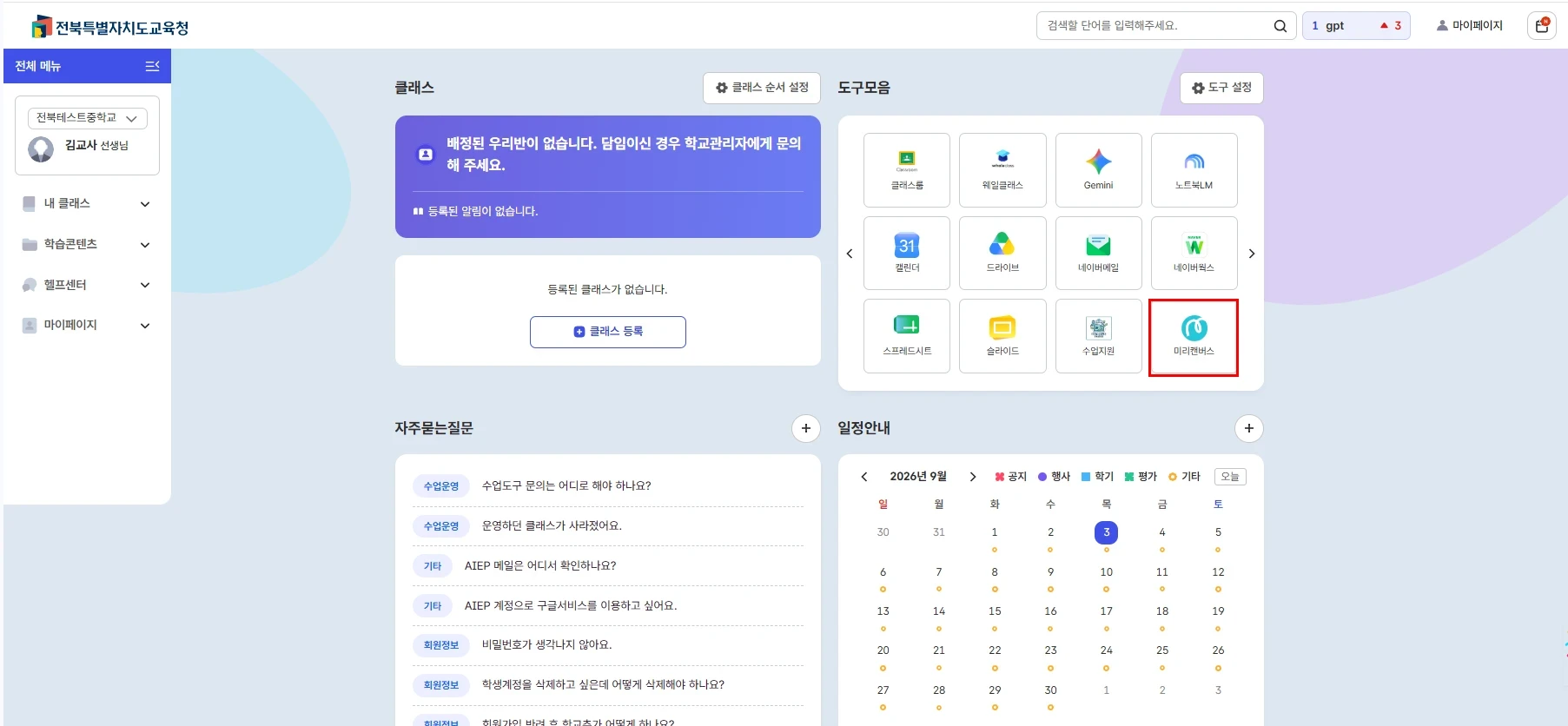The height and width of the screenshot is (726, 1568).
Task: Open the 스프레드시트 tool icon
Action: (x=907, y=336)
